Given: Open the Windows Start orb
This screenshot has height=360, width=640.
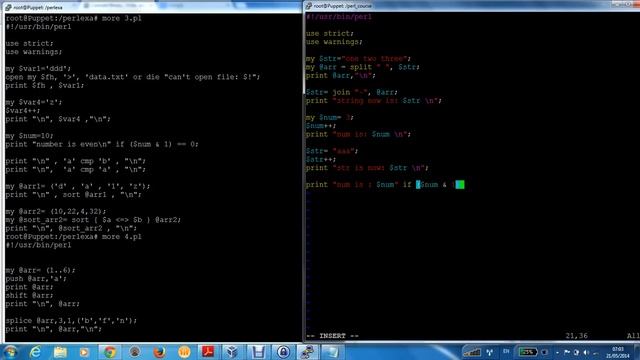Looking at the screenshot, I should [x=10, y=352].
